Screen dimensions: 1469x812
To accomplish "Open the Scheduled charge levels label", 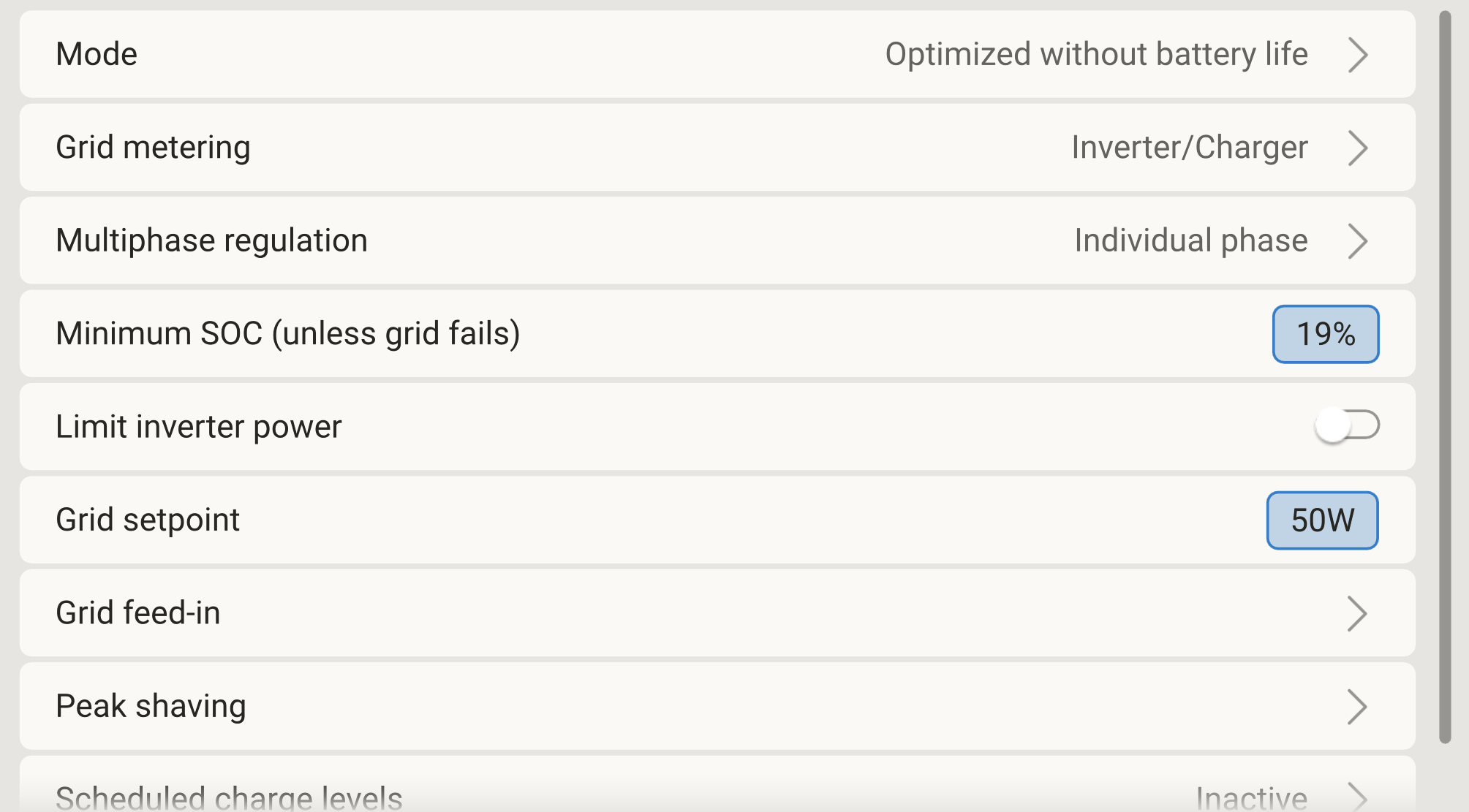I will coord(229,797).
